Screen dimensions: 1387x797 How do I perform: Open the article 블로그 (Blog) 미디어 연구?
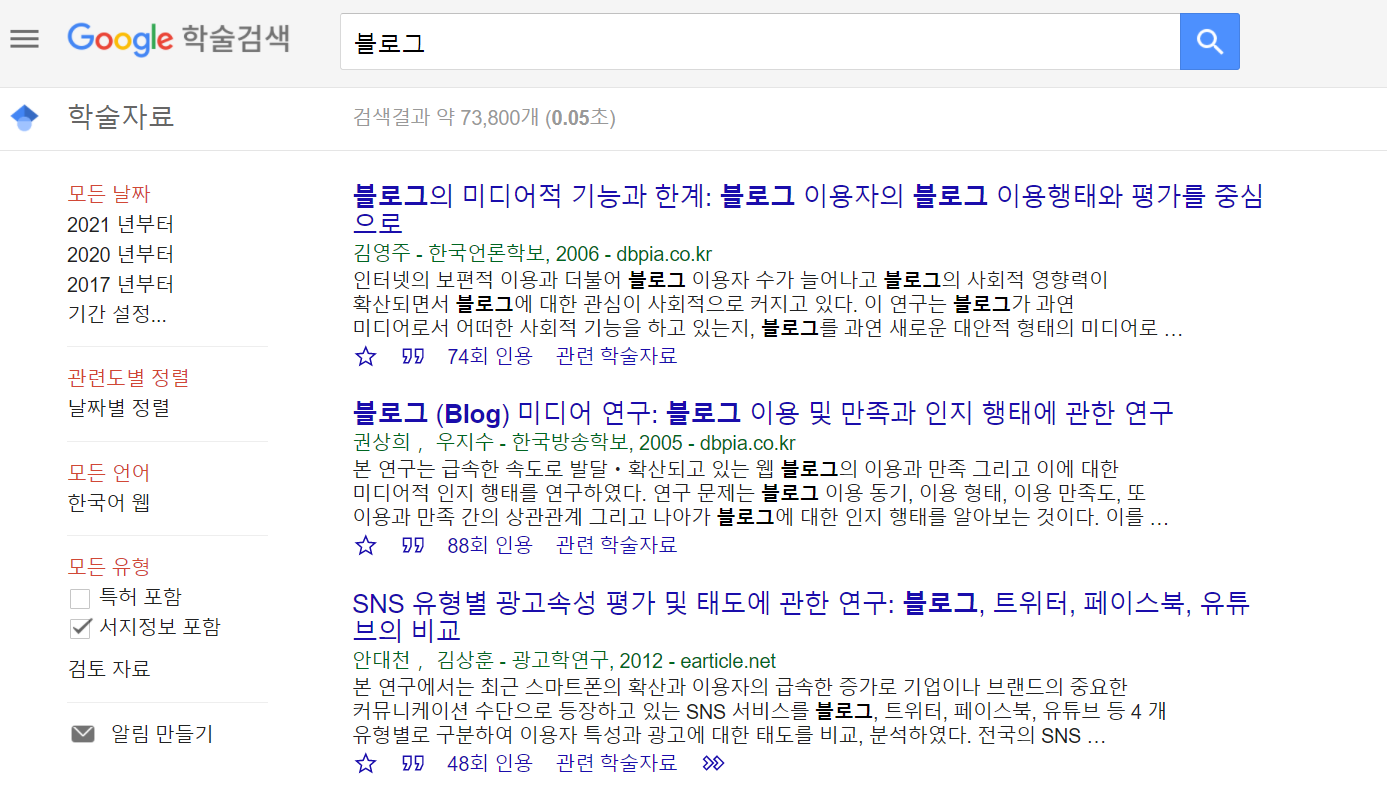763,412
